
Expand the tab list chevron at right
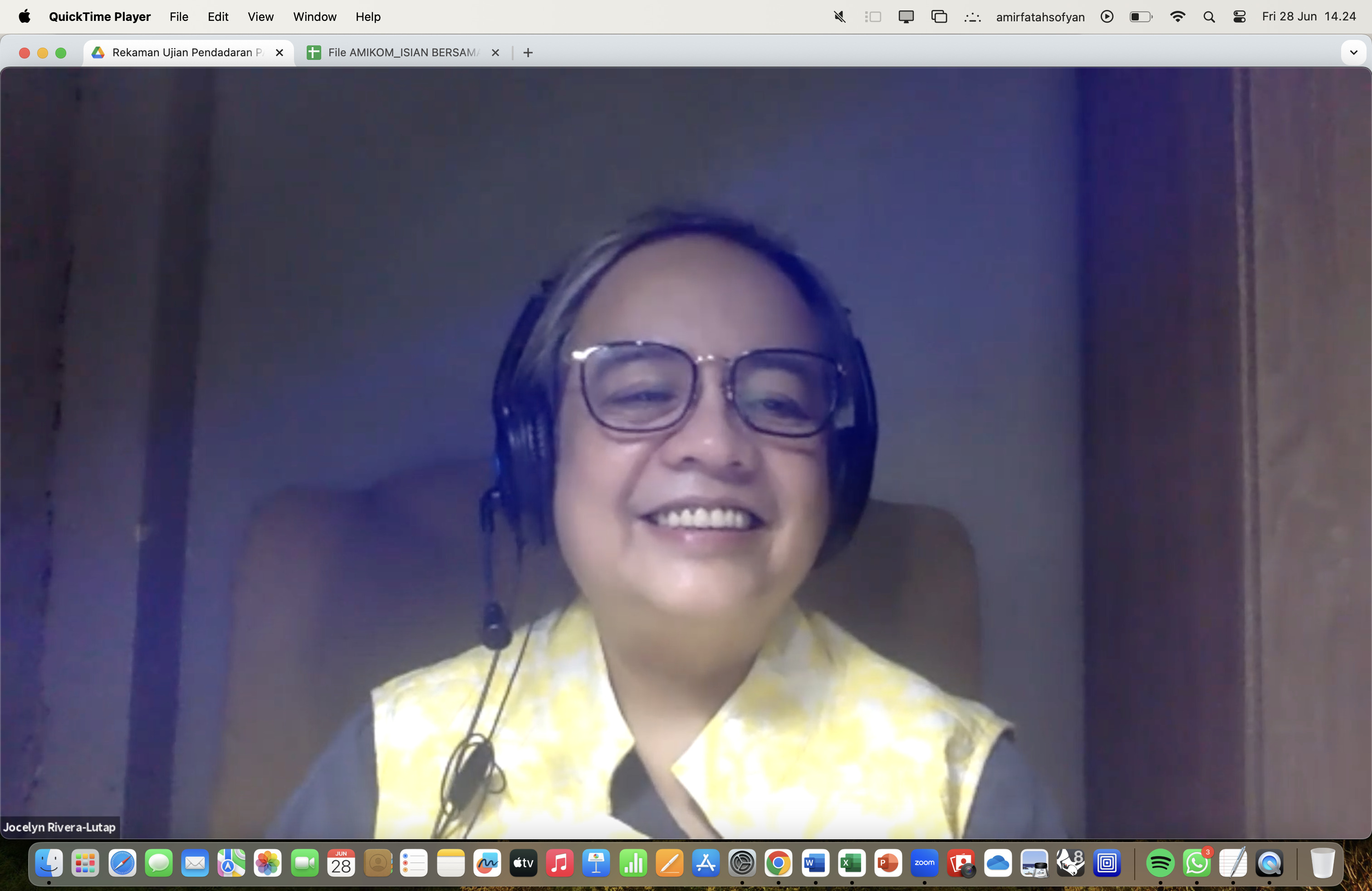coord(1353,53)
